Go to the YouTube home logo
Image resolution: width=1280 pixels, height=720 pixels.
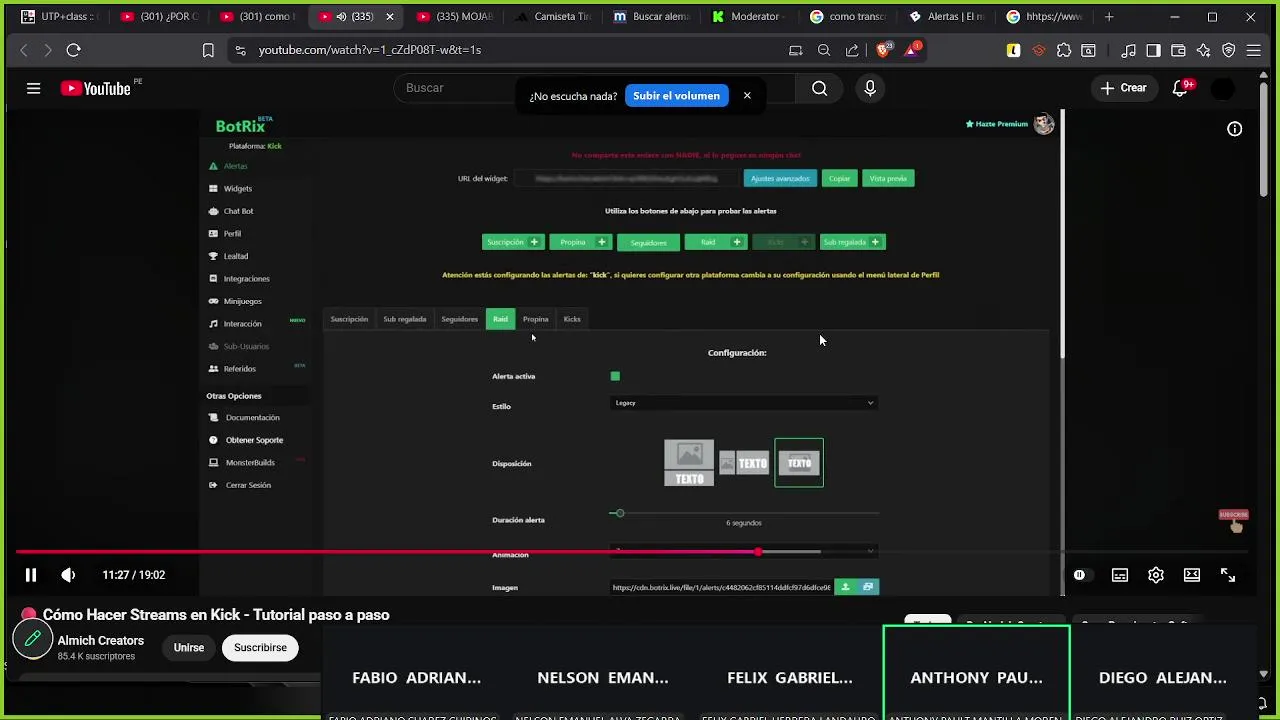(x=96, y=88)
